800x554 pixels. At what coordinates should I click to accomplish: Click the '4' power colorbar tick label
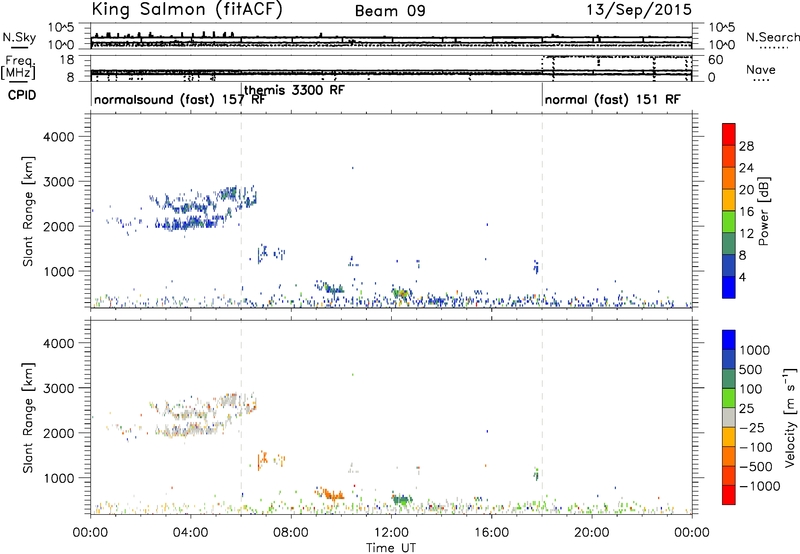pos(742,277)
